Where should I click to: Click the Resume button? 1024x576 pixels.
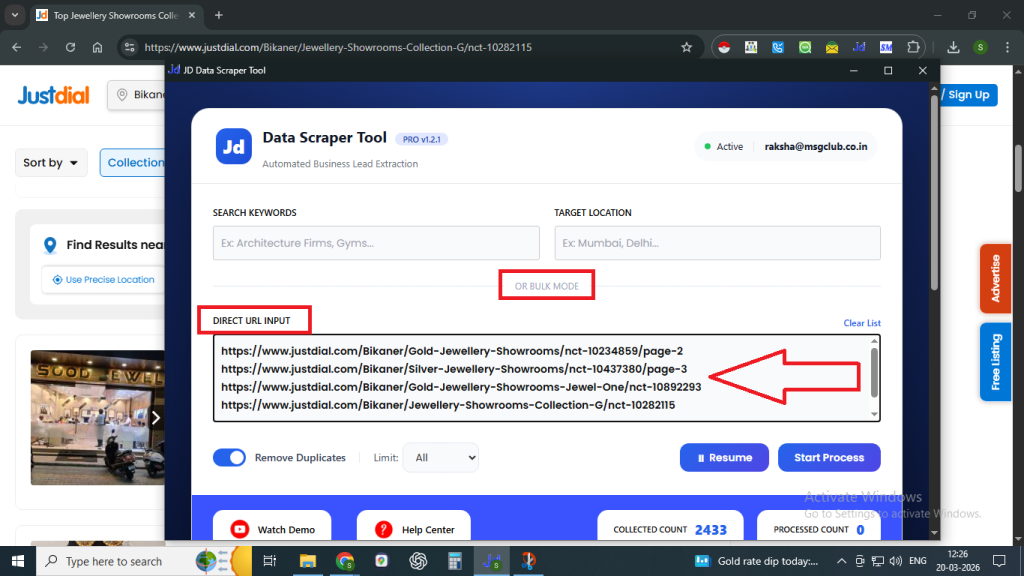(724, 457)
